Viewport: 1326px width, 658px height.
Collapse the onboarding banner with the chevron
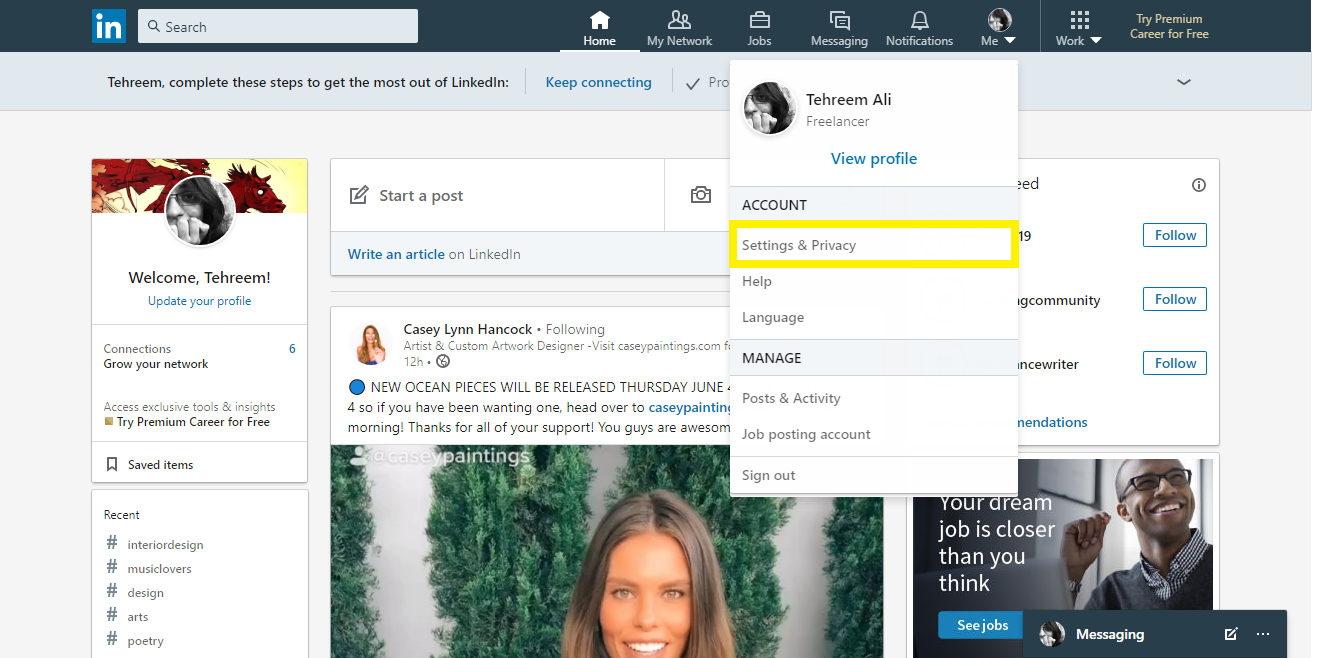(1183, 82)
